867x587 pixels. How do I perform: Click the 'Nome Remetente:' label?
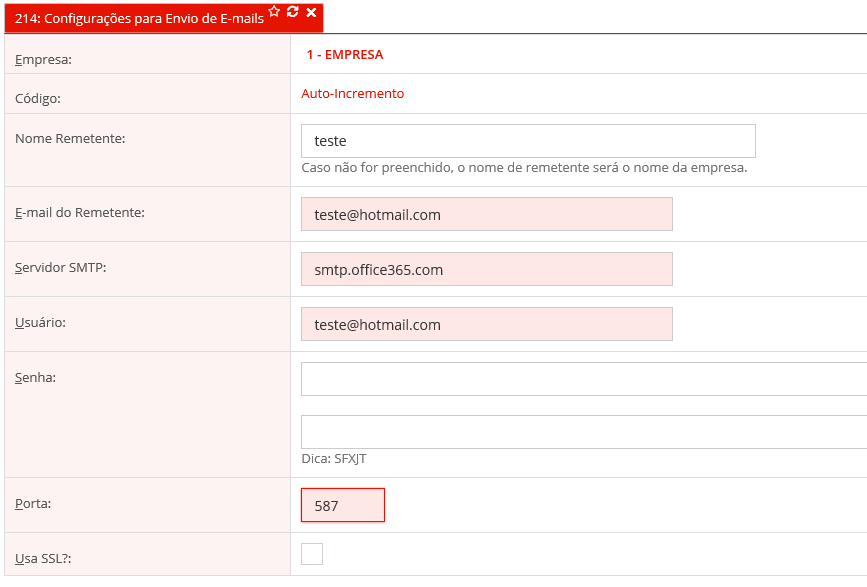(x=70, y=139)
